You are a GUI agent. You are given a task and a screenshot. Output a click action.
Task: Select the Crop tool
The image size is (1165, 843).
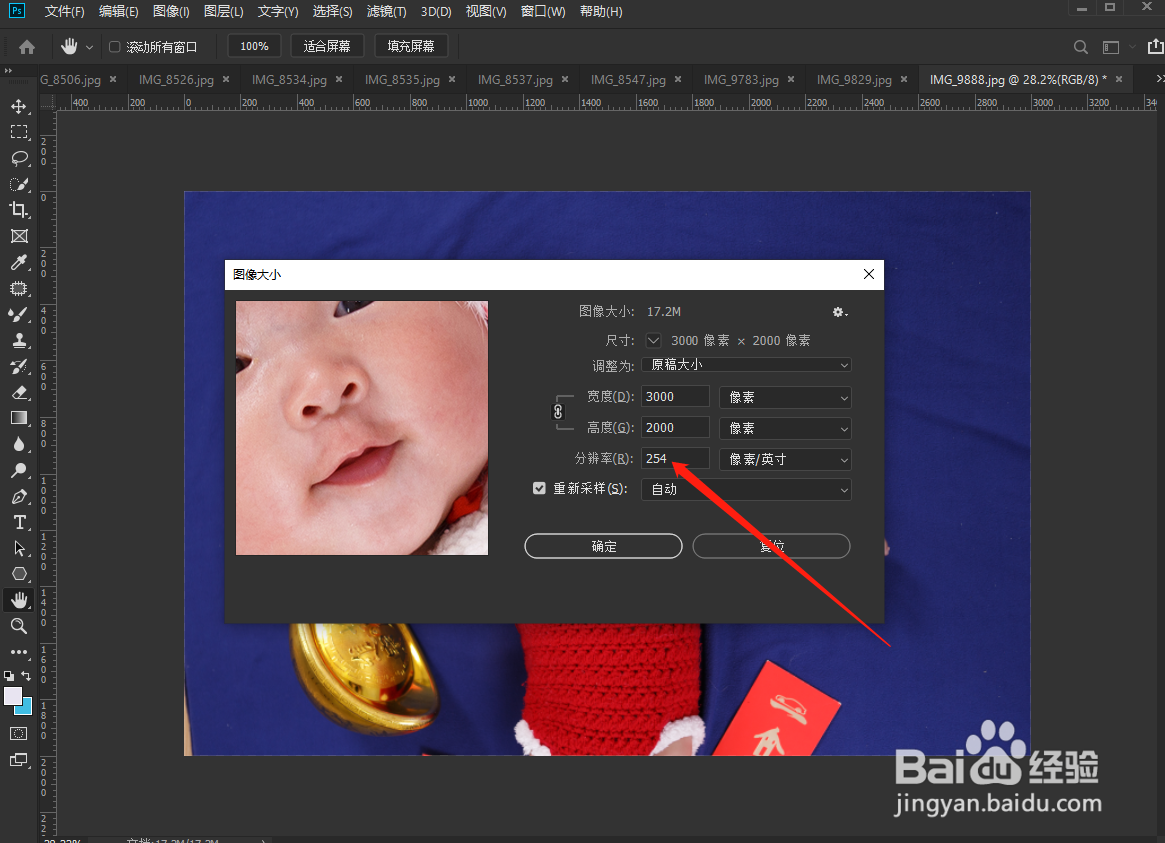pos(19,210)
